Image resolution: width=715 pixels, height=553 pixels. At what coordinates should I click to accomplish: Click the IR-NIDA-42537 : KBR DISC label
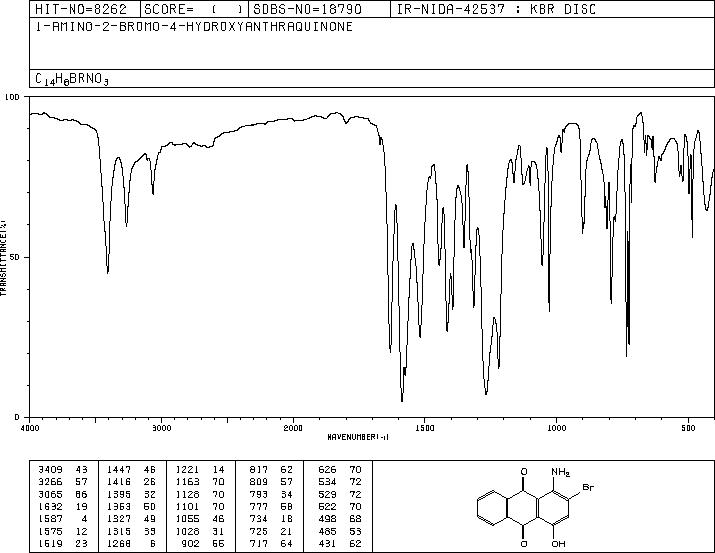pos(496,9)
